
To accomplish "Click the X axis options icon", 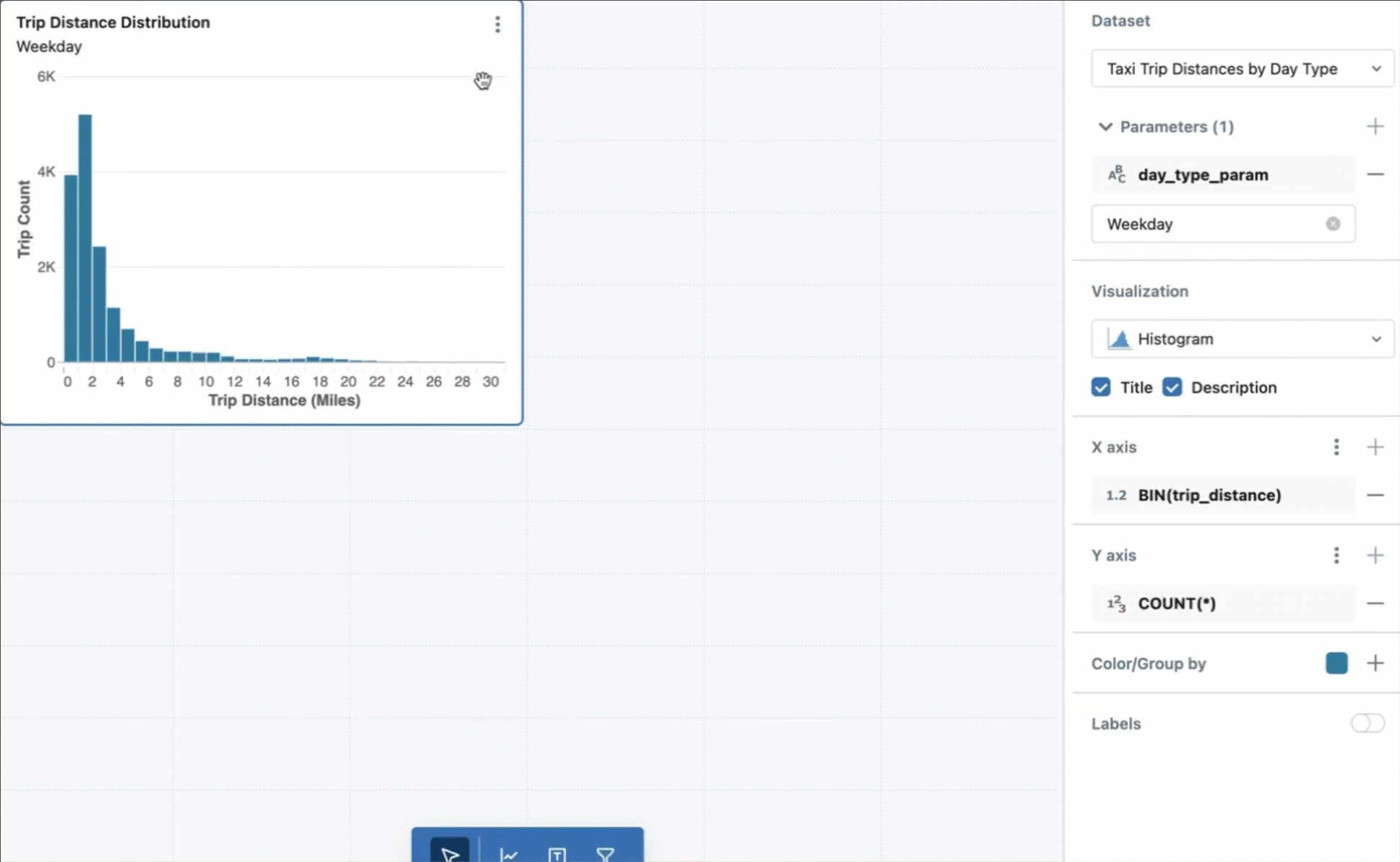I will pos(1337,447).
